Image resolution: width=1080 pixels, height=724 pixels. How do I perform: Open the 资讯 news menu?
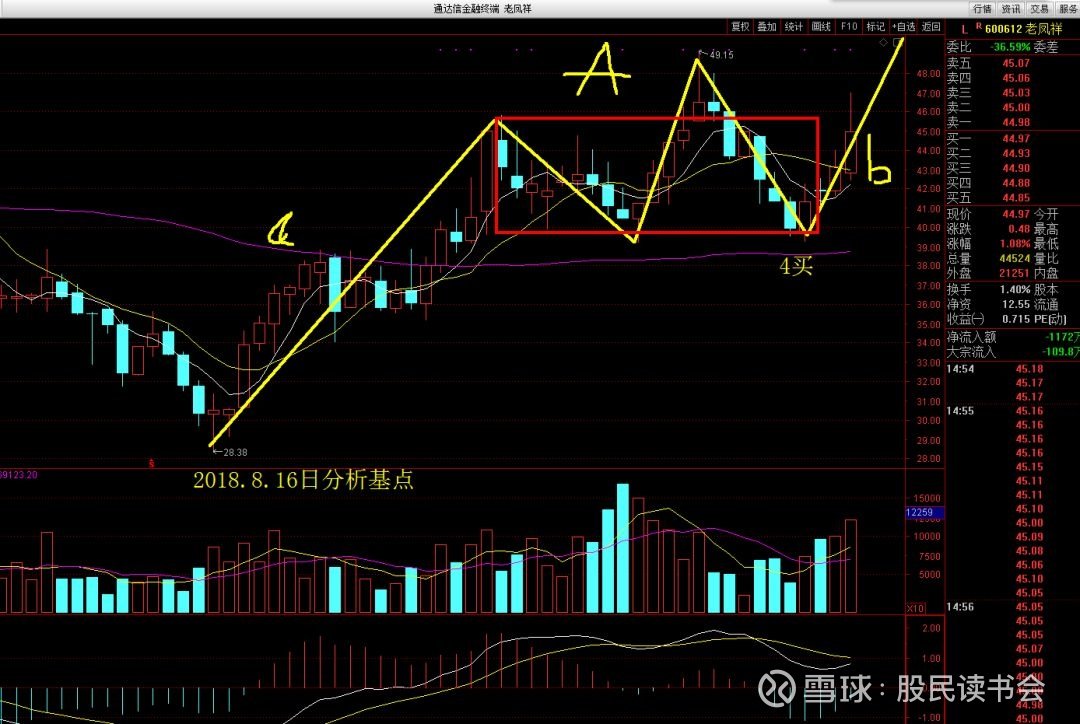(x=1010, y=8)
